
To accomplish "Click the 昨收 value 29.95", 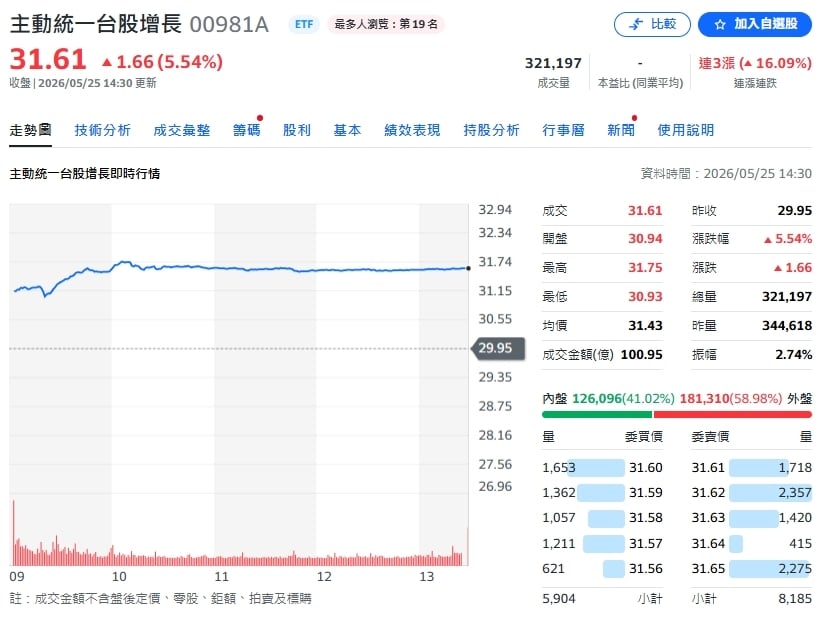I will tap(794, 210).
